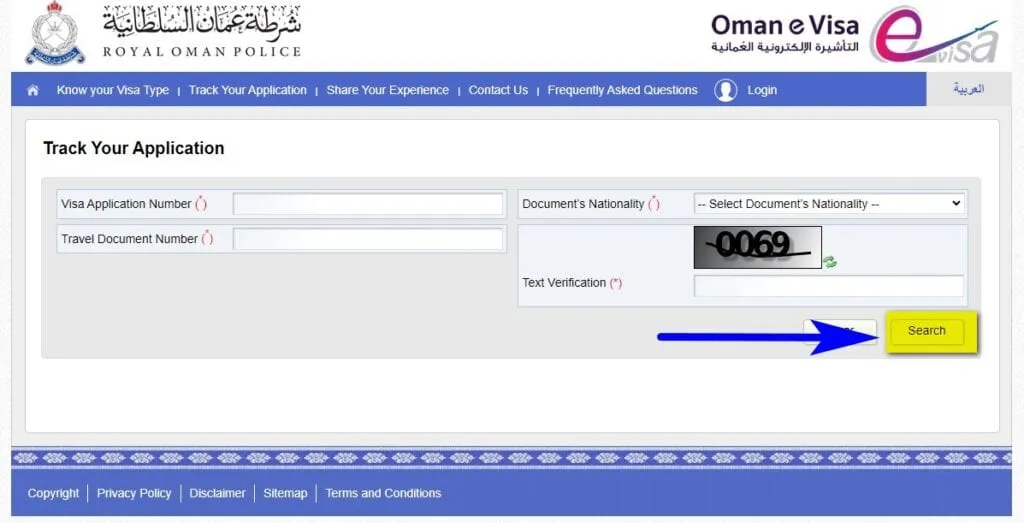Screen dimensions: 1024x523
Task: Click the Login link
Action: tap(762, 90)
